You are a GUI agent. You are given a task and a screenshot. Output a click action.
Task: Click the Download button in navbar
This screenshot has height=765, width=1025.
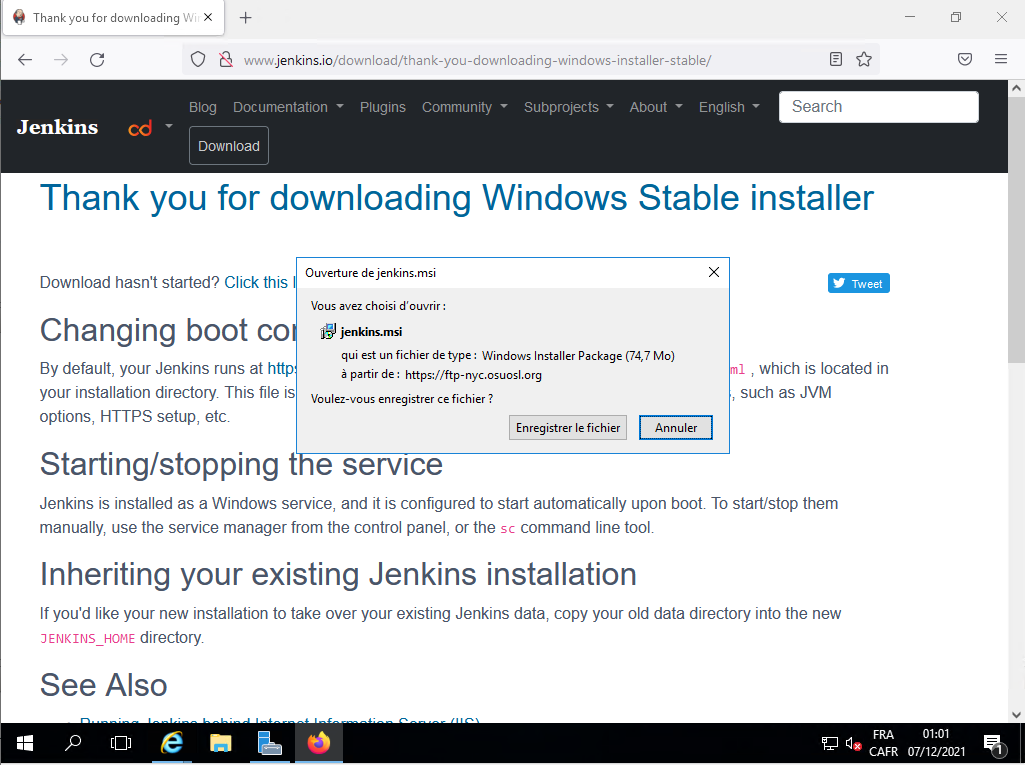(229, 146)
